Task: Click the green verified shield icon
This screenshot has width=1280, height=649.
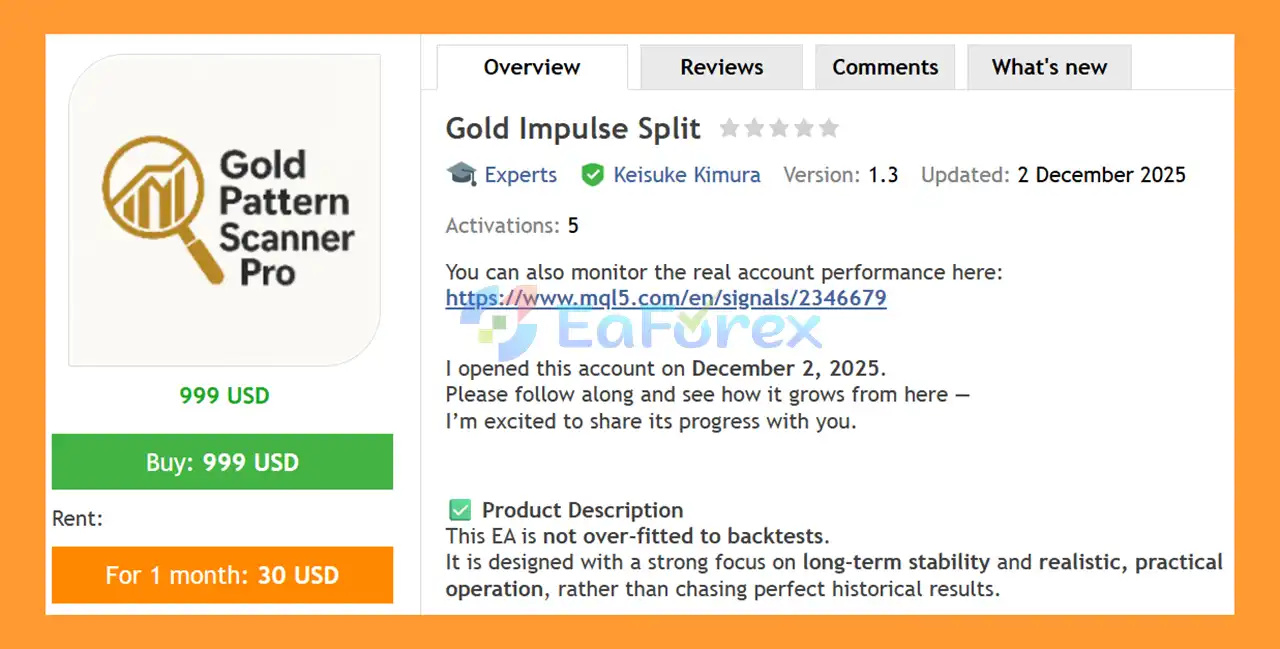Action: click(x=593, y=175)
